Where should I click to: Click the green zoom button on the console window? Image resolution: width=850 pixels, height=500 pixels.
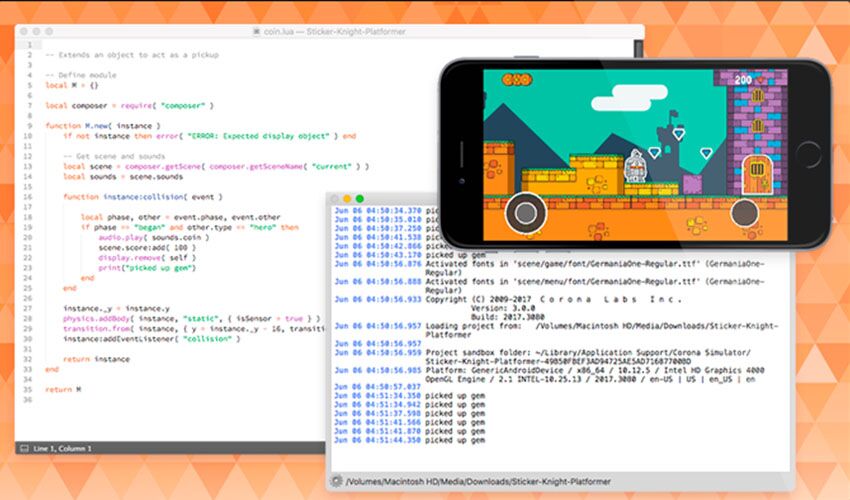click(x=359, y=198)
